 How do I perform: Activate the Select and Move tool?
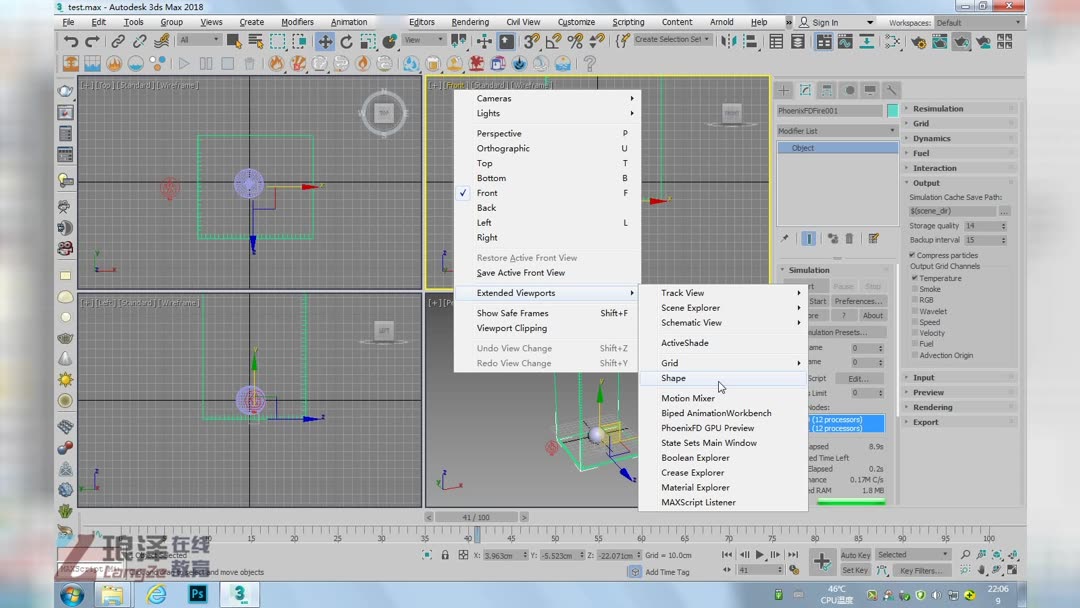coord(325,41)
